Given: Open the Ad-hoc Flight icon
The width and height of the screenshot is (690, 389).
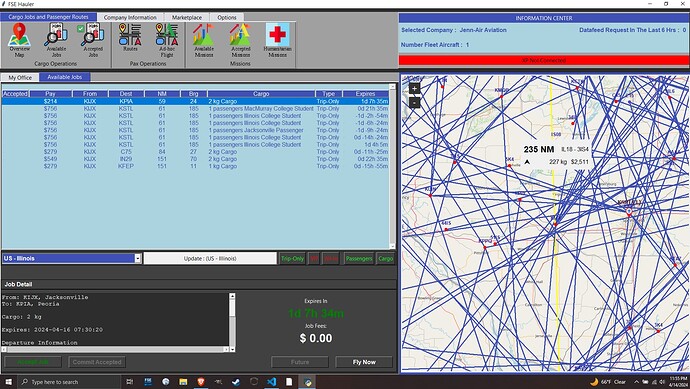Looking at the screenshot, I should pos(167,40).
